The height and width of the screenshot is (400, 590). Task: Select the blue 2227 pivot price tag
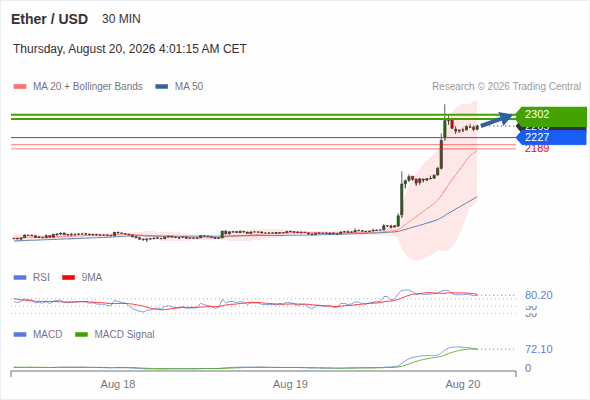point(551,137)
